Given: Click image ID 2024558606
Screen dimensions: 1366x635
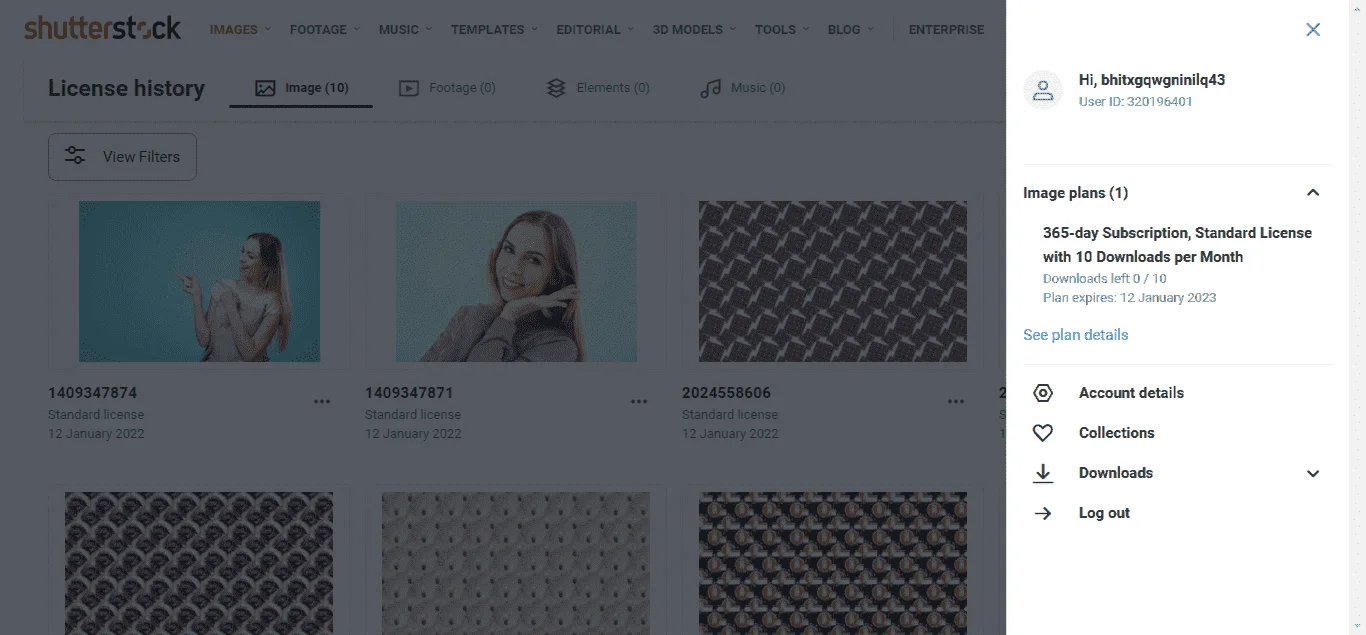Looking at the screenshot, I should [726, 393].
